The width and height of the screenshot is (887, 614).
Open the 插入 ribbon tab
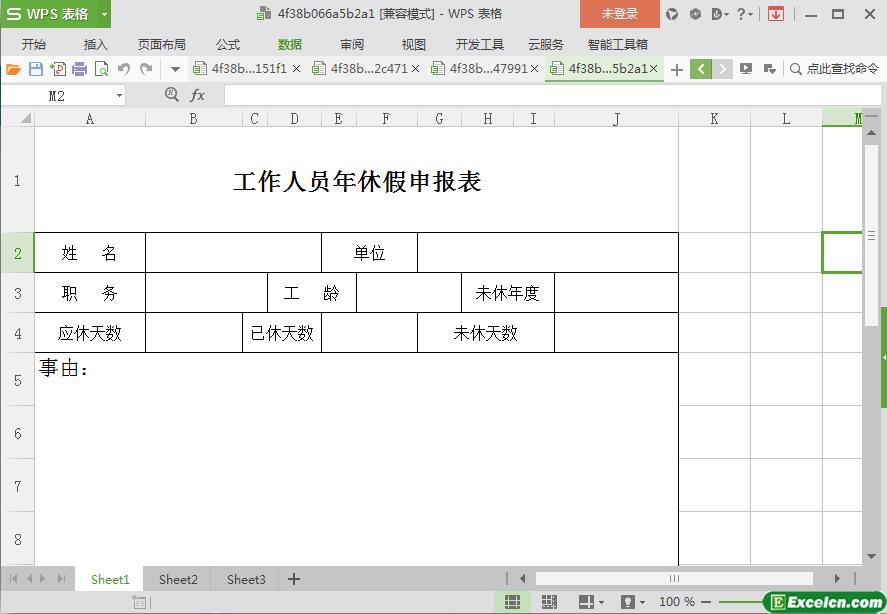95,44
